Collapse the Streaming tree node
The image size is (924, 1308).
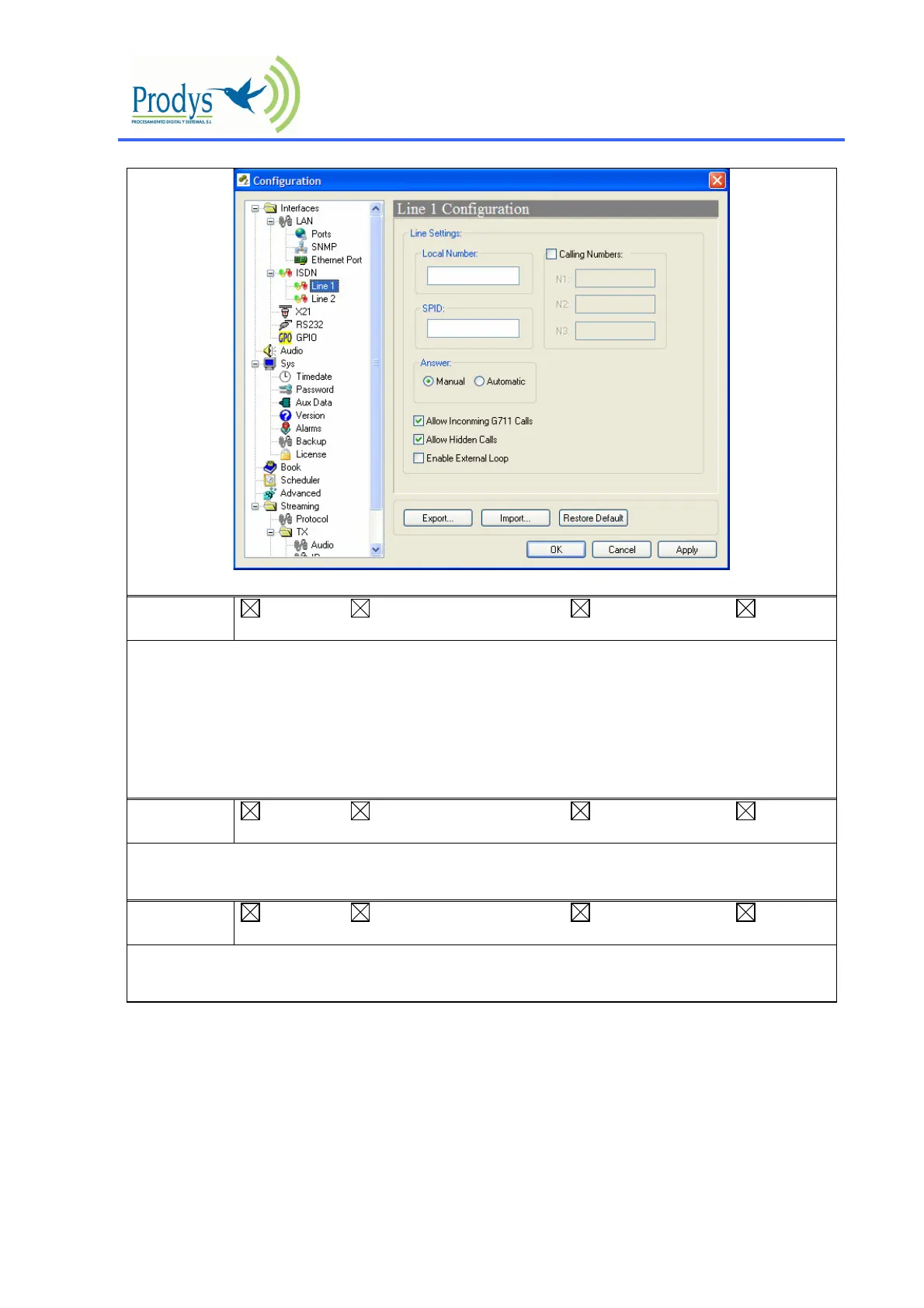tap(255, 506)
